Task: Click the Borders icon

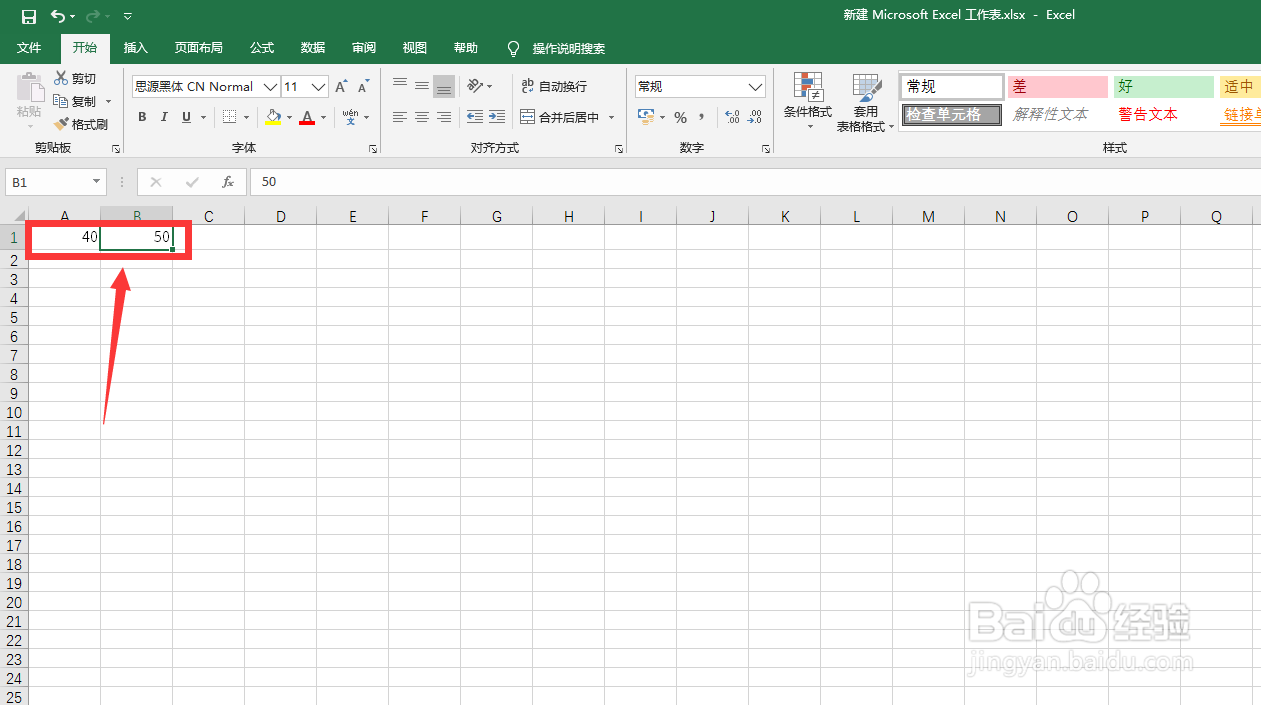Action: click(x=229, y=117)
